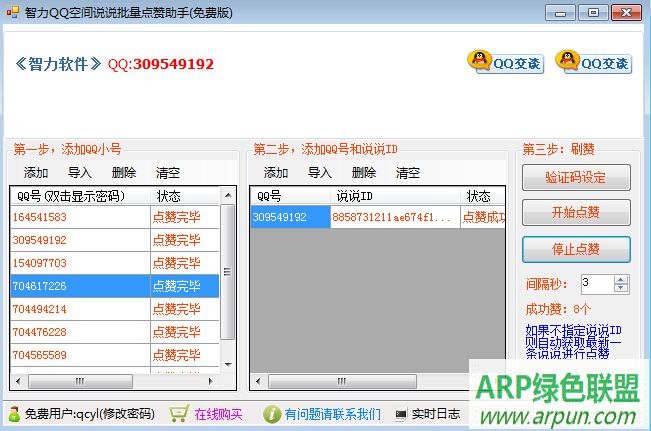Screen dimensions: 651x431
Task: Click 添加 in the QQ小号 panel
Action: 36,173
